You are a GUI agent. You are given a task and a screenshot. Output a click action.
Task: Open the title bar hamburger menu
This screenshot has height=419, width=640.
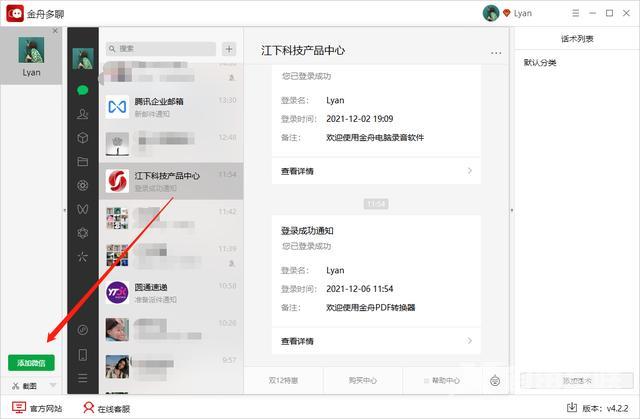click(576, 13)
